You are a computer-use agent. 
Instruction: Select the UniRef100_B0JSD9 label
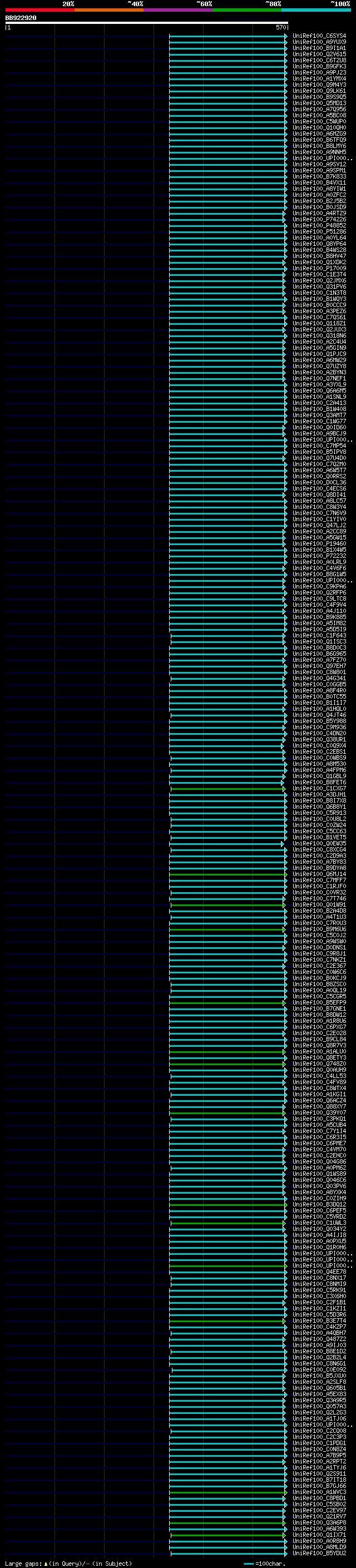pos(319,207)
